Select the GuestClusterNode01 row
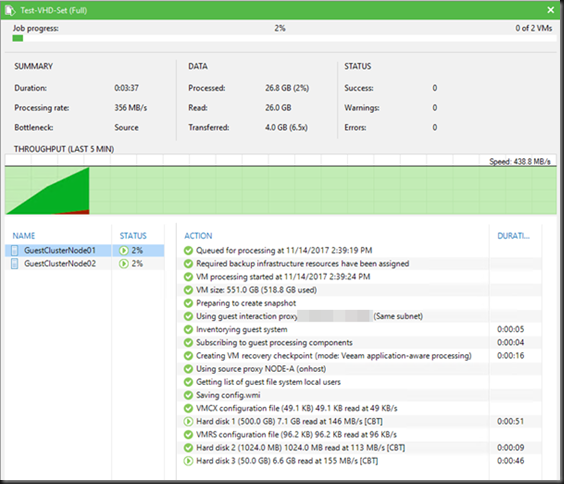Screen dimensions: 564x484 click(x=85, y=250)
